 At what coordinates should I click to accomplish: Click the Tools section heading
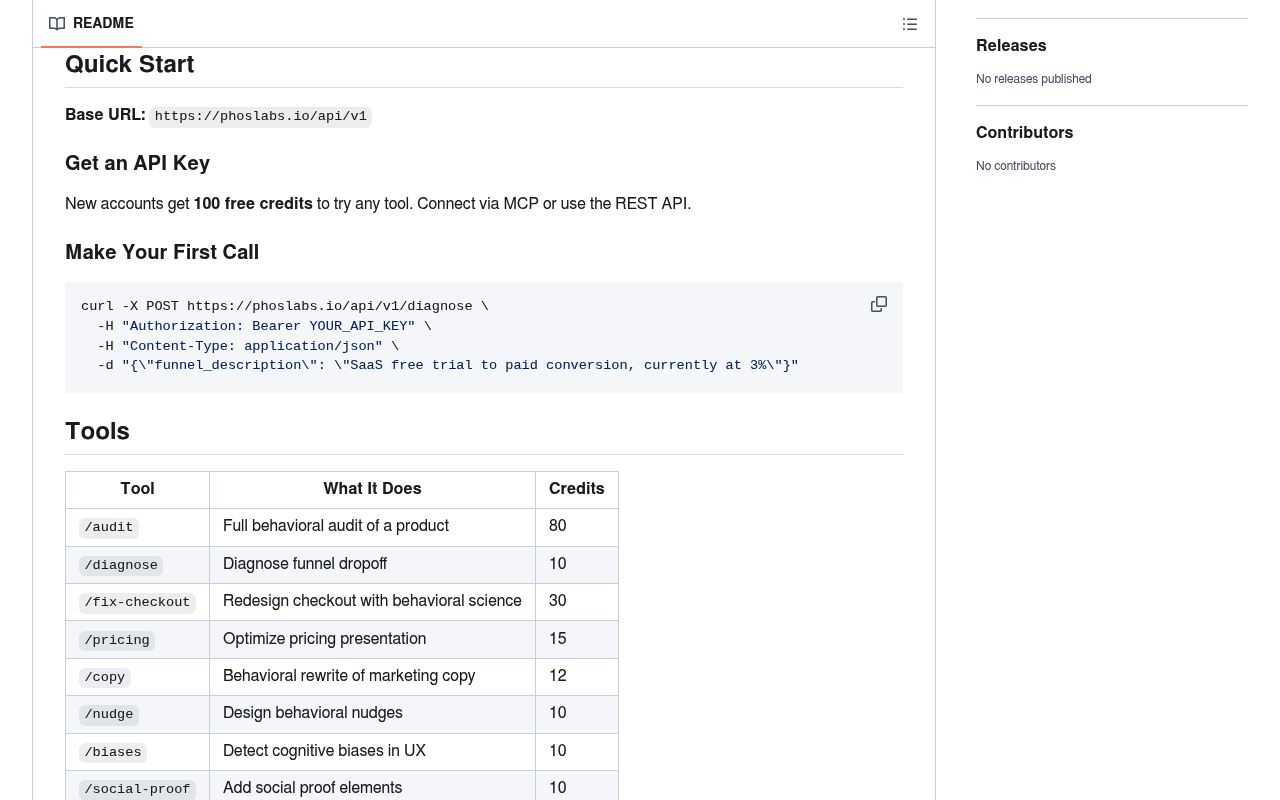tap(97, 432)
